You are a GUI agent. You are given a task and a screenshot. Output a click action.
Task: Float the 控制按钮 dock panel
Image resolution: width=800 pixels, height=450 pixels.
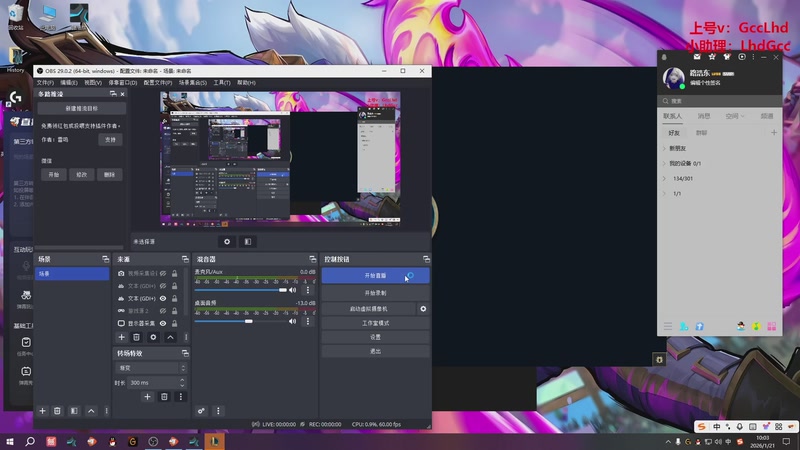(426, 259)
